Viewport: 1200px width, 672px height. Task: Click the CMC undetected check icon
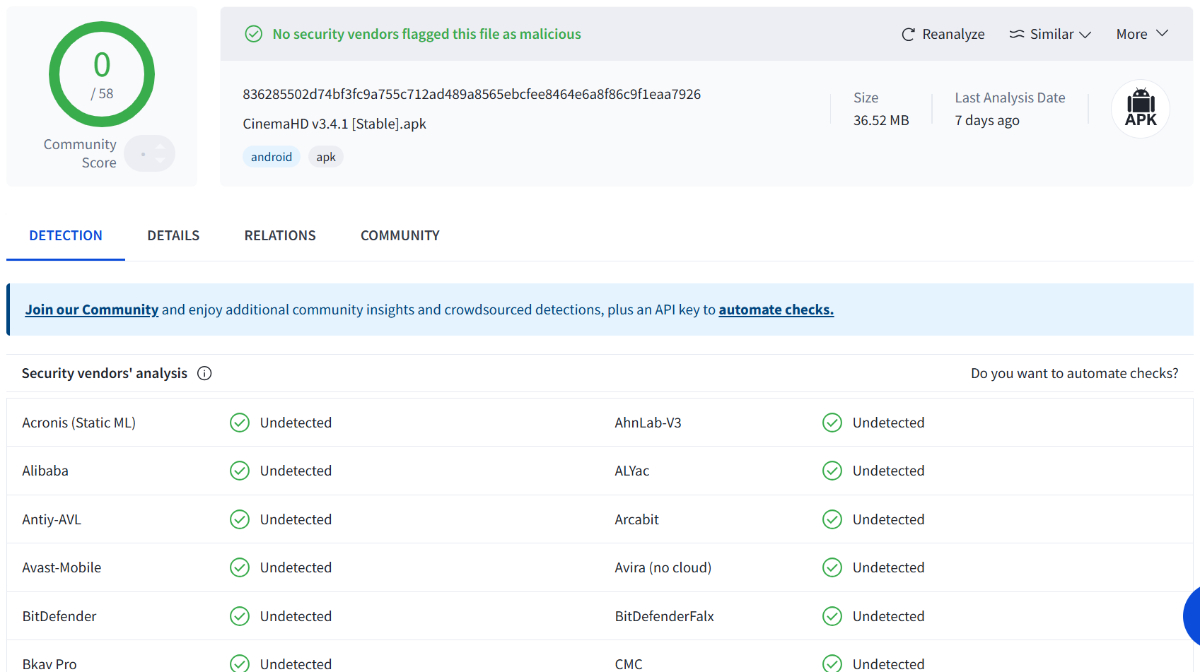[832, 663]
